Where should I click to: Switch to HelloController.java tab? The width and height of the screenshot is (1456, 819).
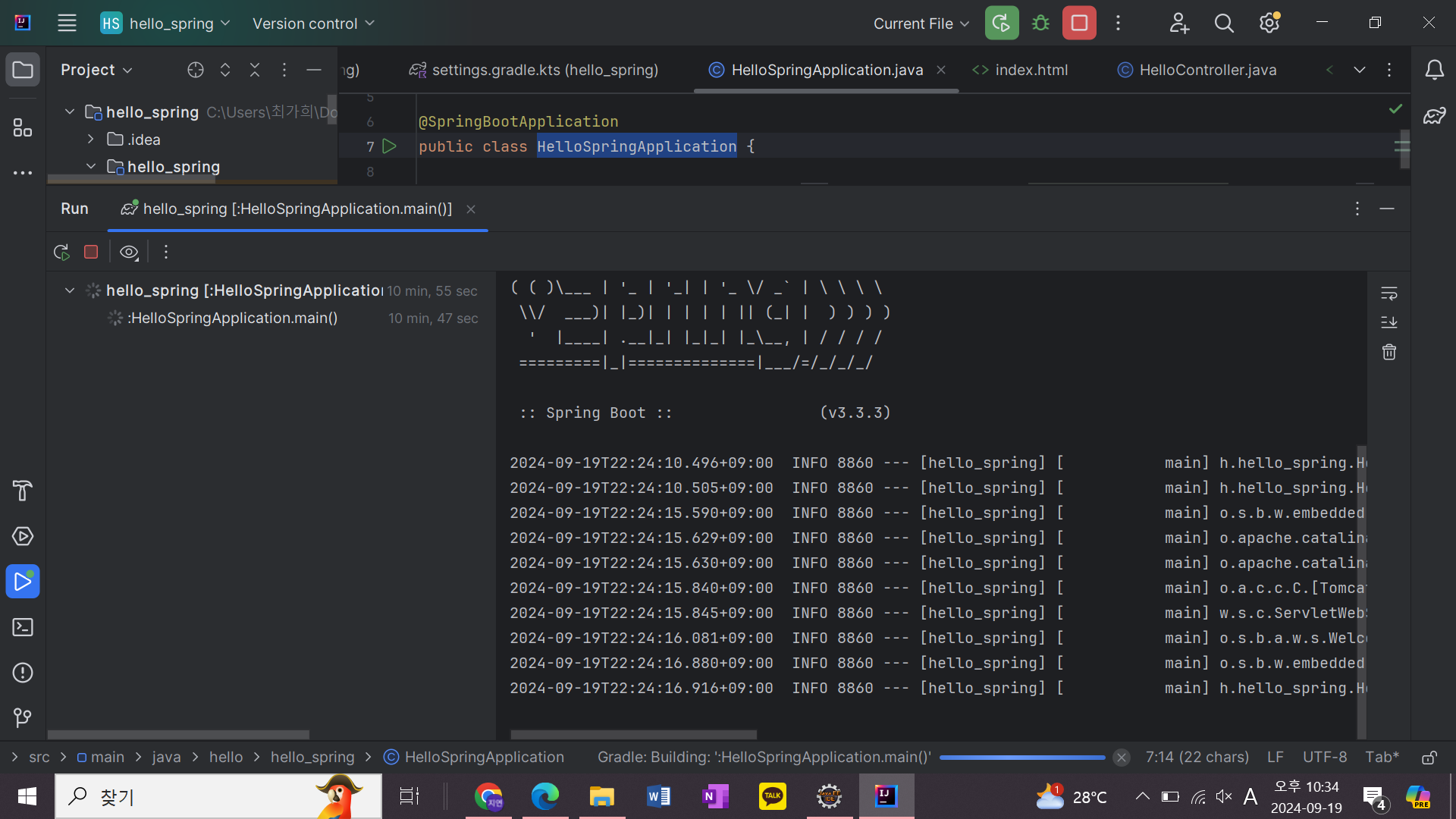tap(1197, 70)
